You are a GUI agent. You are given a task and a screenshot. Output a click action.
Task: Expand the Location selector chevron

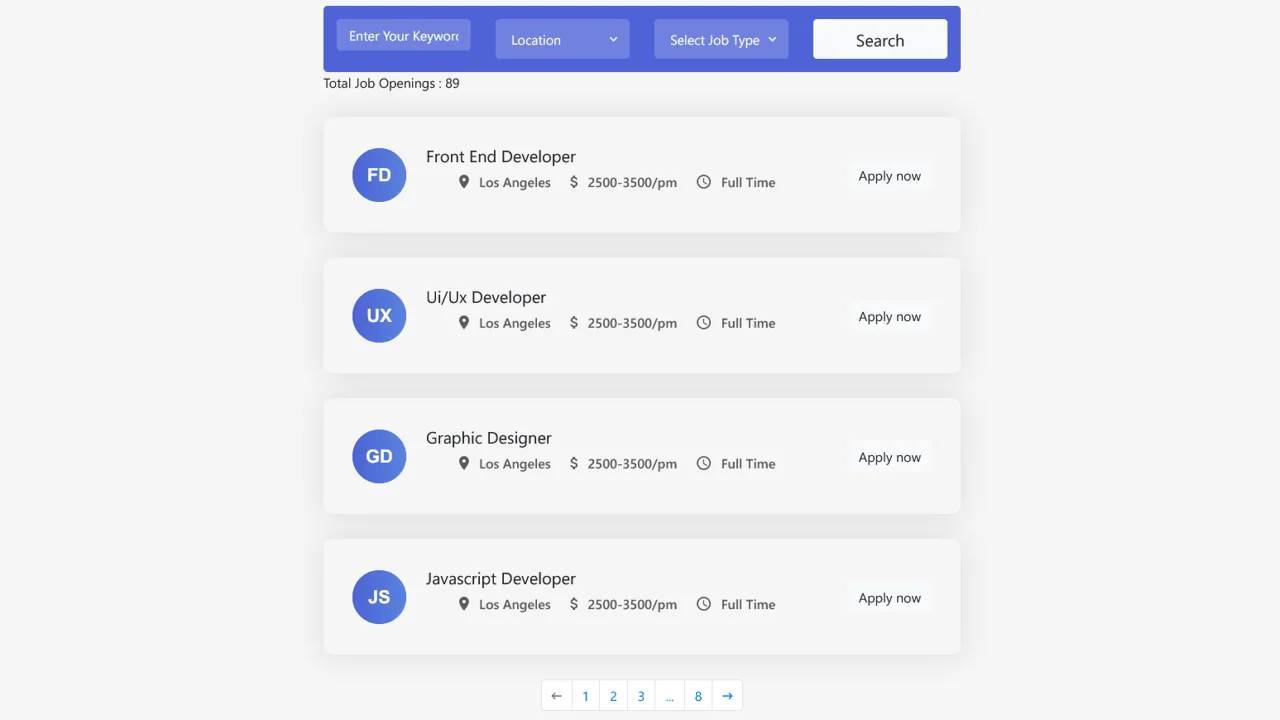point(614,39)
